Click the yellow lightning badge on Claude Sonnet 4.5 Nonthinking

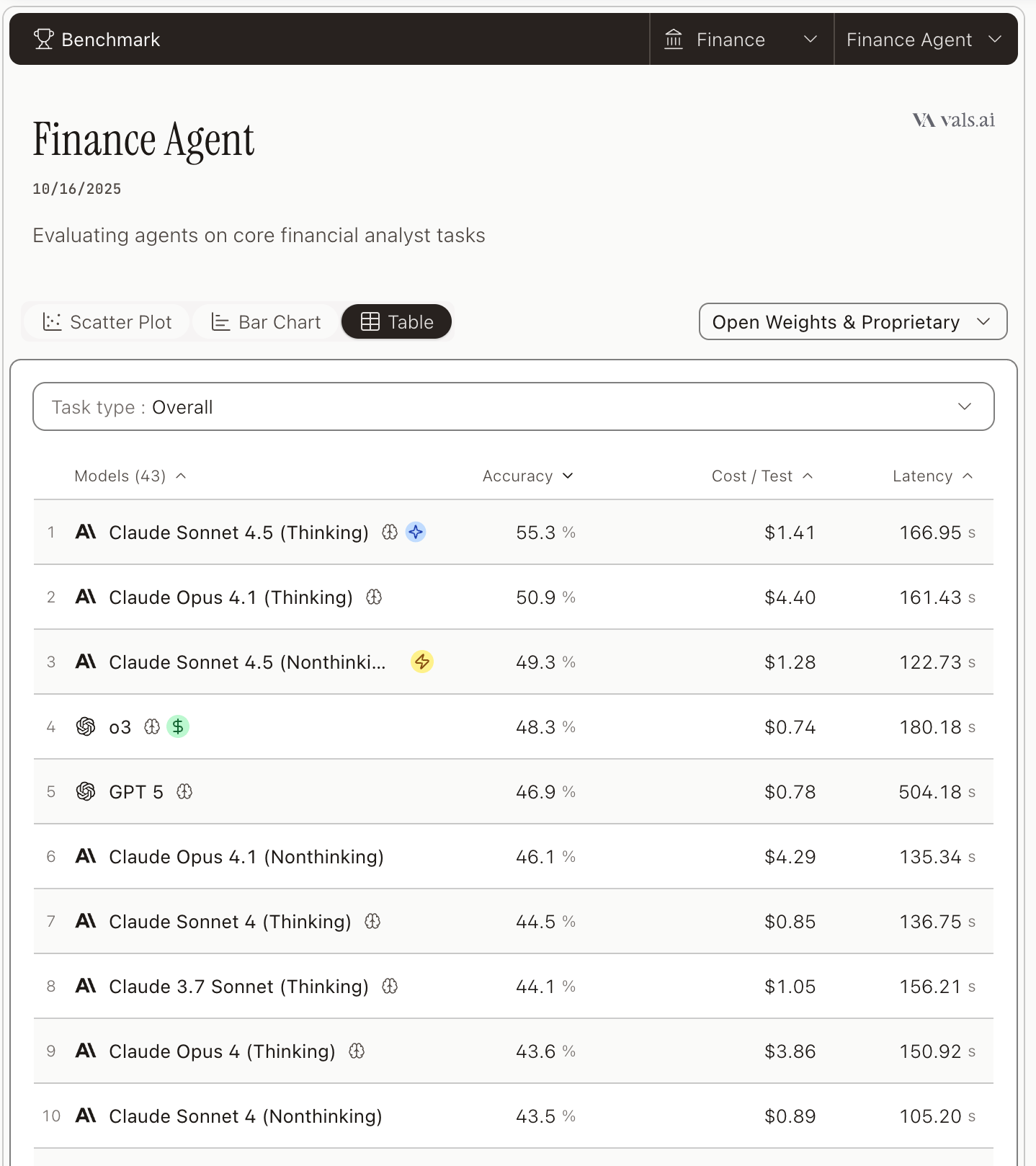421,662
